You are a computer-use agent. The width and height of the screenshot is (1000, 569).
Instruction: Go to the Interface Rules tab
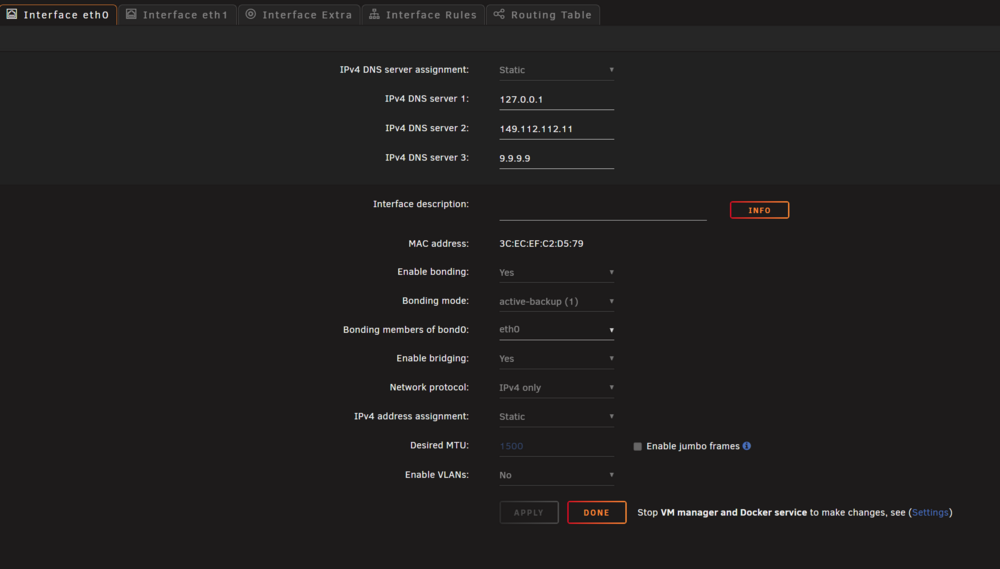click(x=423, y=14)
